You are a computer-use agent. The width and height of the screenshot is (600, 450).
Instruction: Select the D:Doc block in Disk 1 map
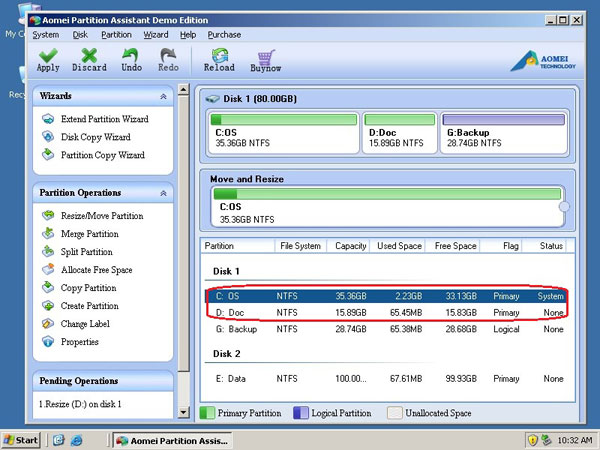[x=399, y=132]
